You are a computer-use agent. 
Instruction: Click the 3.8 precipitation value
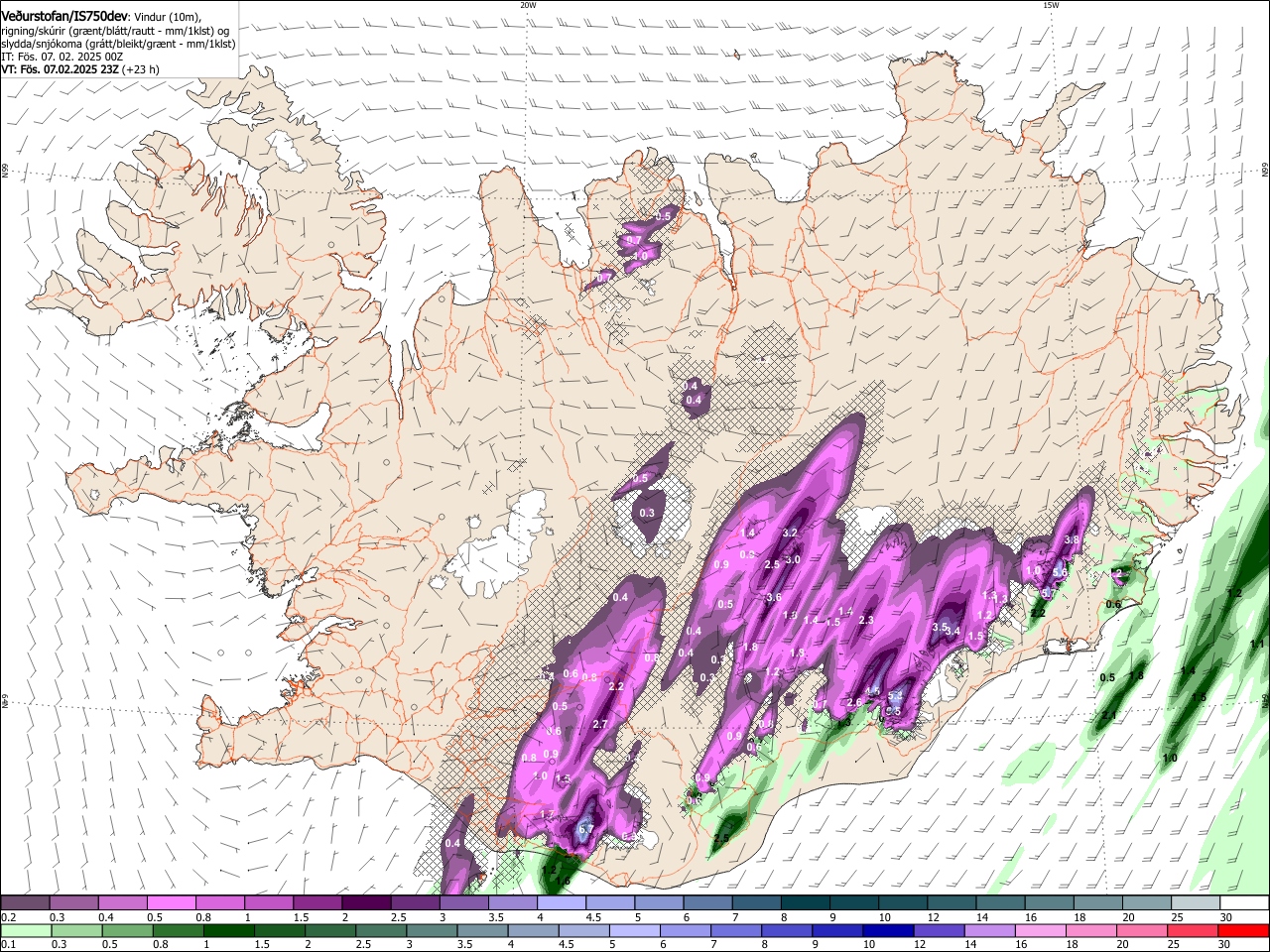pos(1072,539)
